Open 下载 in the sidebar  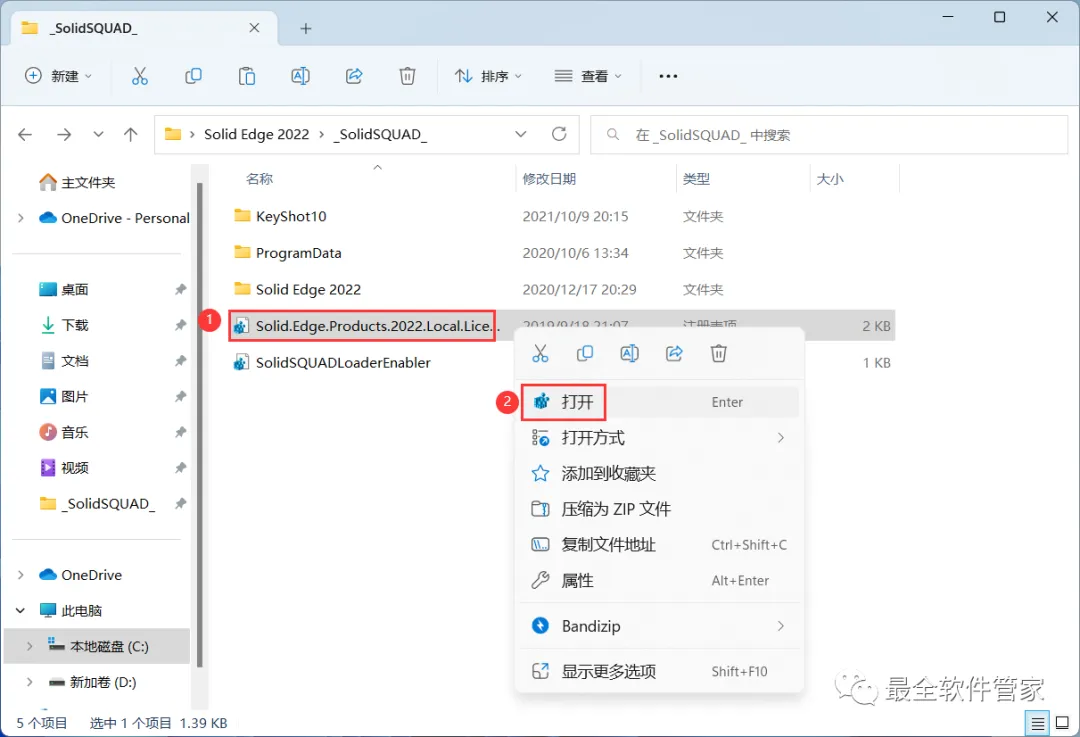pyautogui.click(x=64, y=325)
